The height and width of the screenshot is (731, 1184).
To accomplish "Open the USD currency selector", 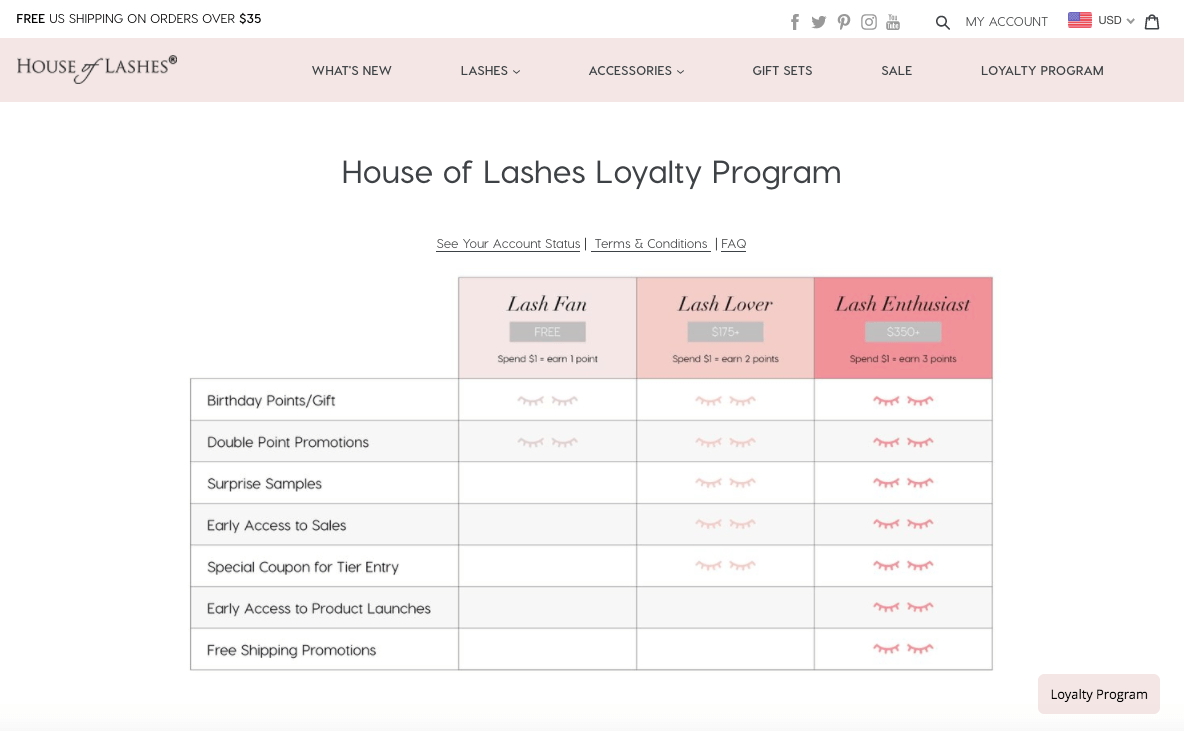I will 1100,20.
